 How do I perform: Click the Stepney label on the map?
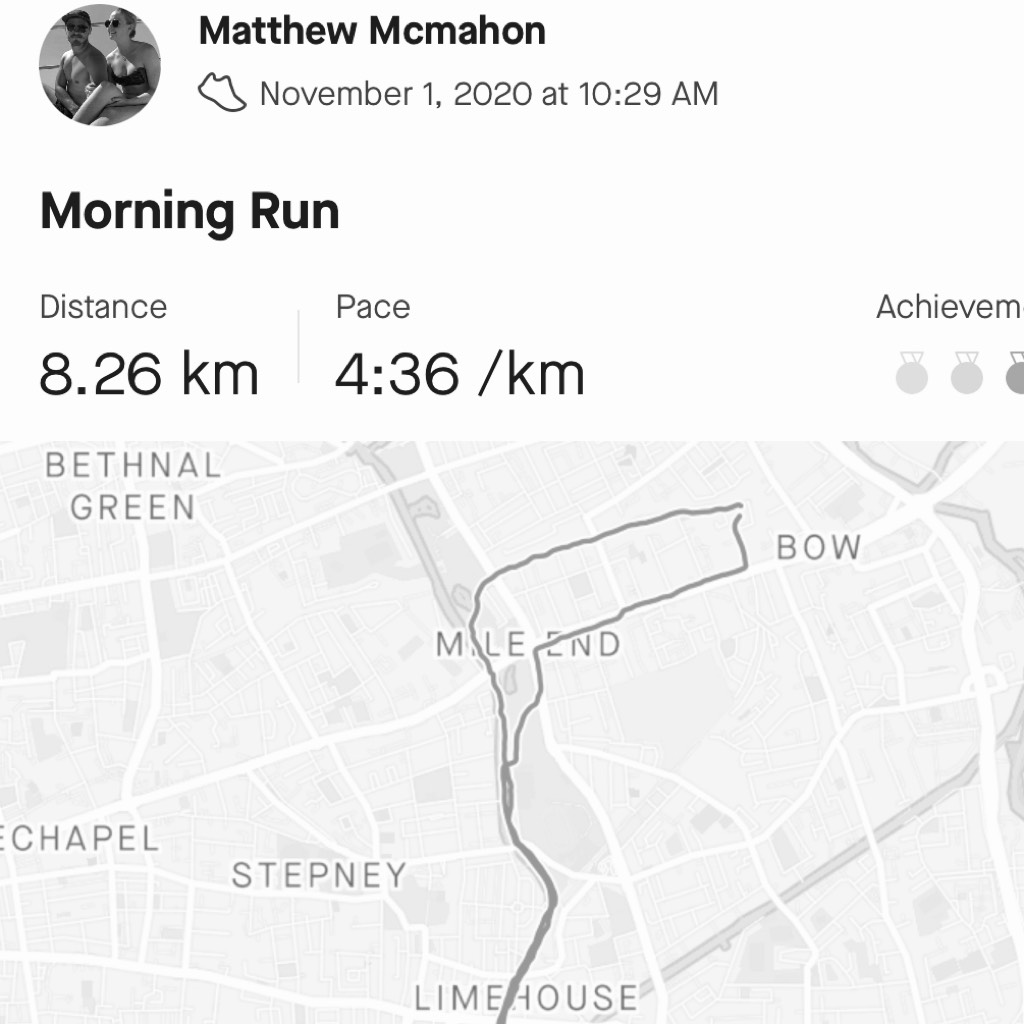tap(319, 875)
